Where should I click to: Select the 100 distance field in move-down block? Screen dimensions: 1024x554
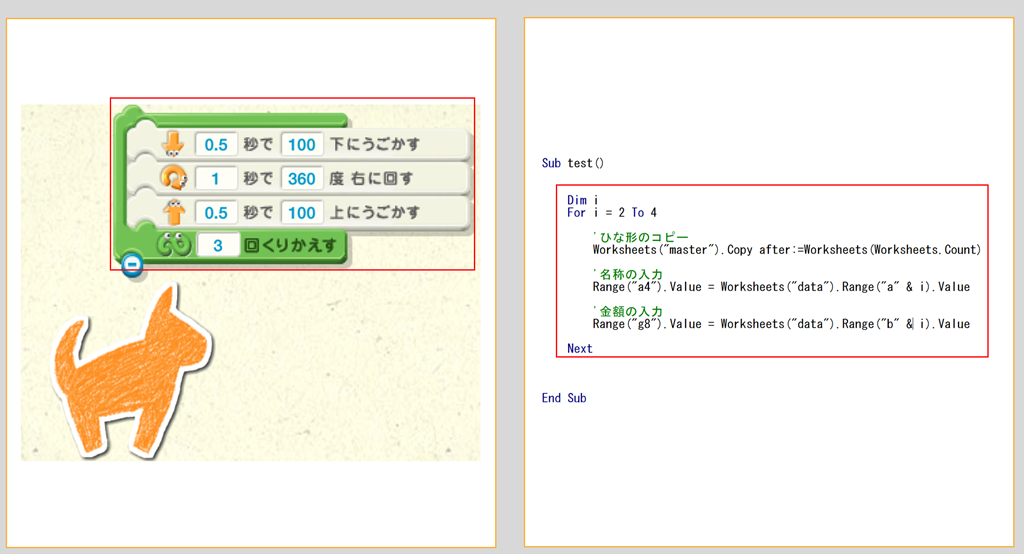point(302,144)
